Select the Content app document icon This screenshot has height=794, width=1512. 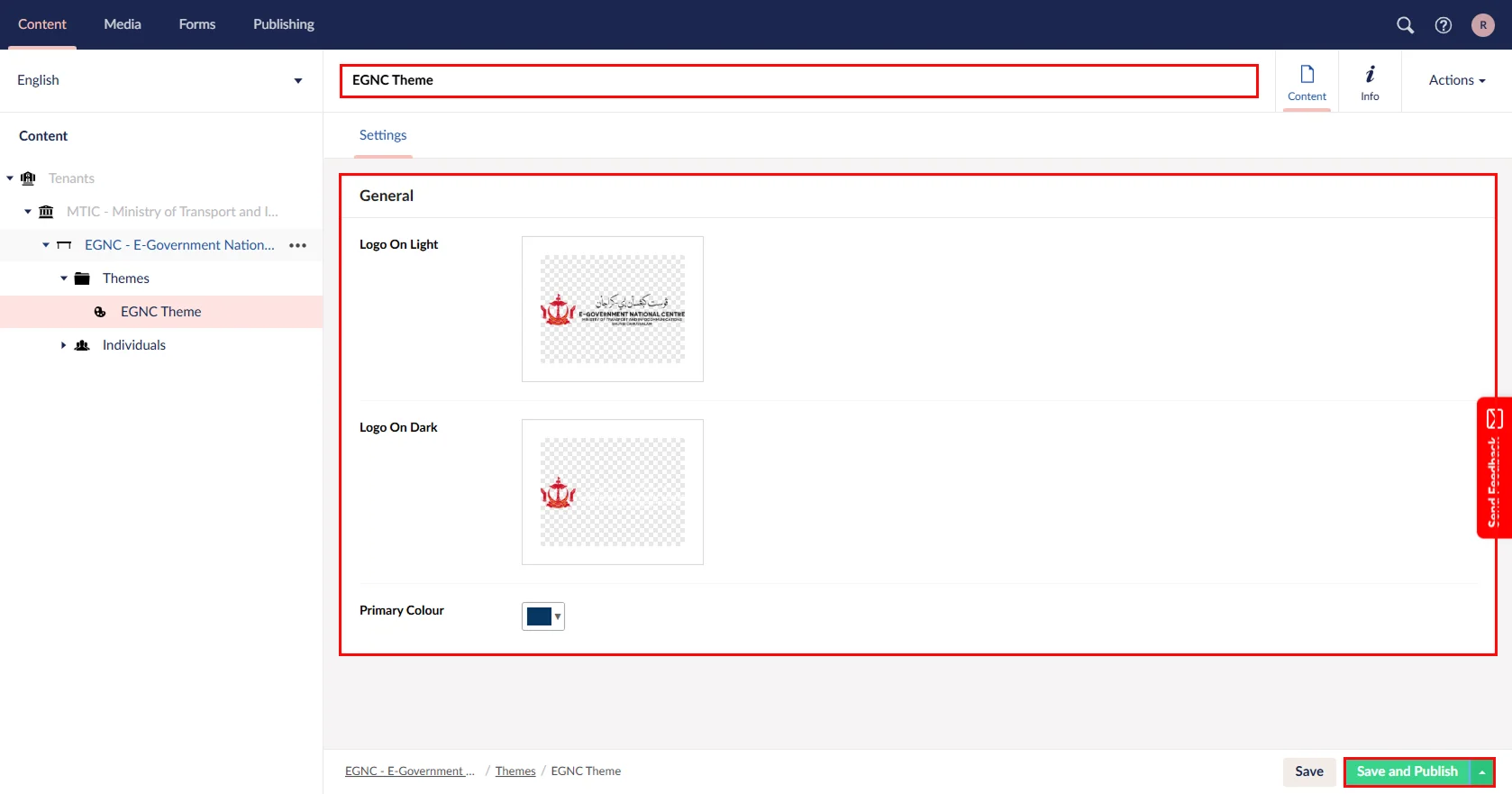(1307, 82)
